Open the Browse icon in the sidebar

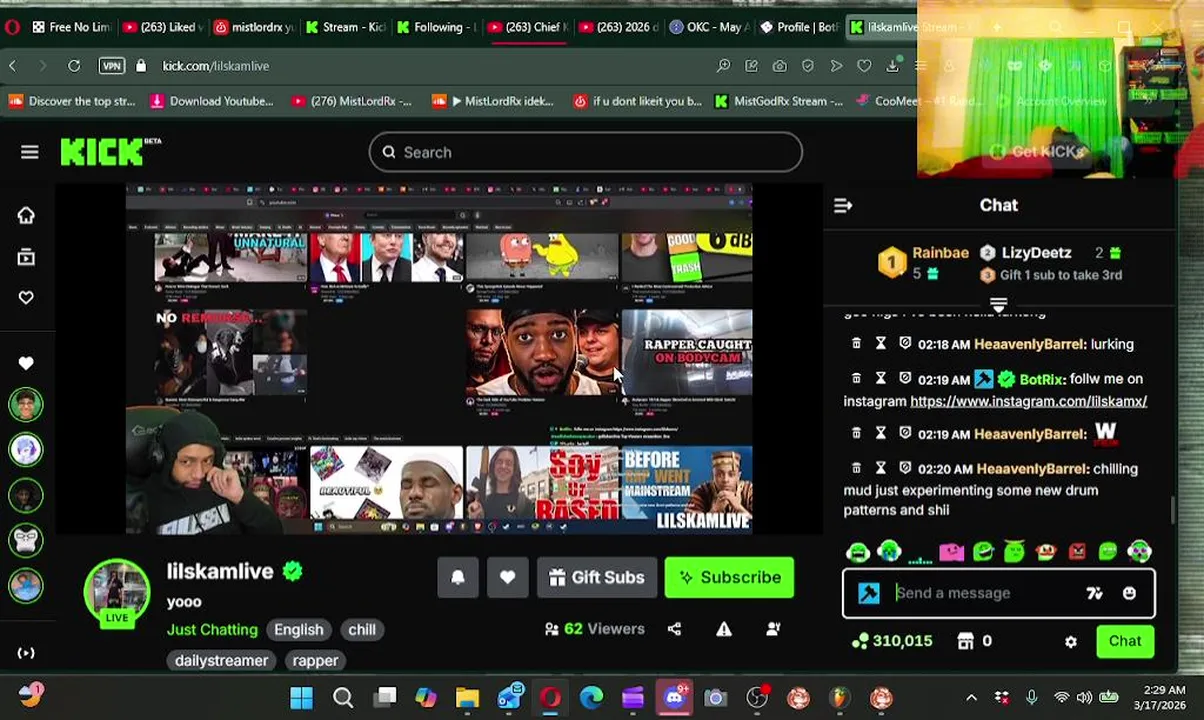(26, 257)
